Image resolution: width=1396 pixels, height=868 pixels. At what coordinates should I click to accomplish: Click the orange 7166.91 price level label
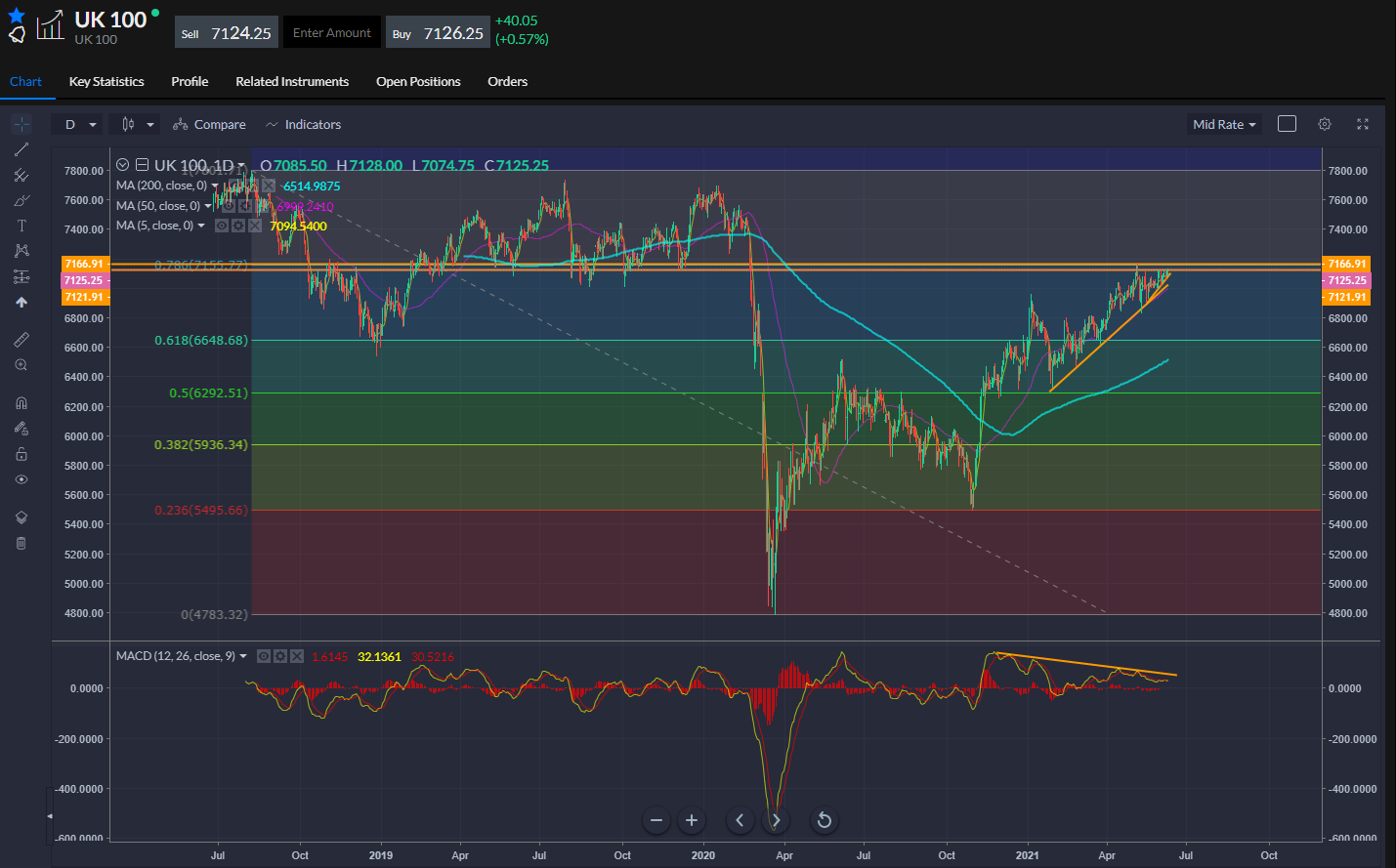[85, 264]
